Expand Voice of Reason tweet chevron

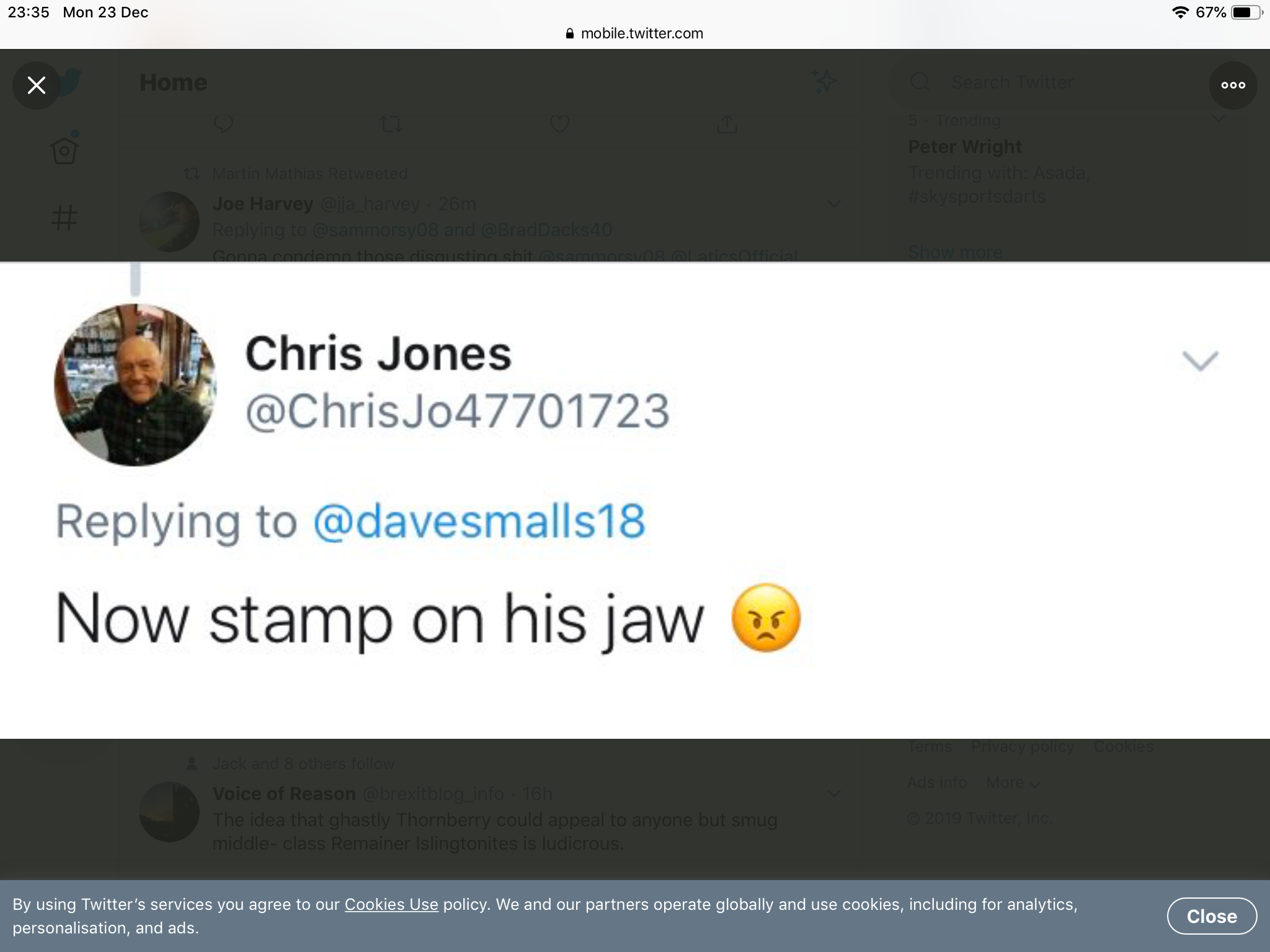coord(834,793)
